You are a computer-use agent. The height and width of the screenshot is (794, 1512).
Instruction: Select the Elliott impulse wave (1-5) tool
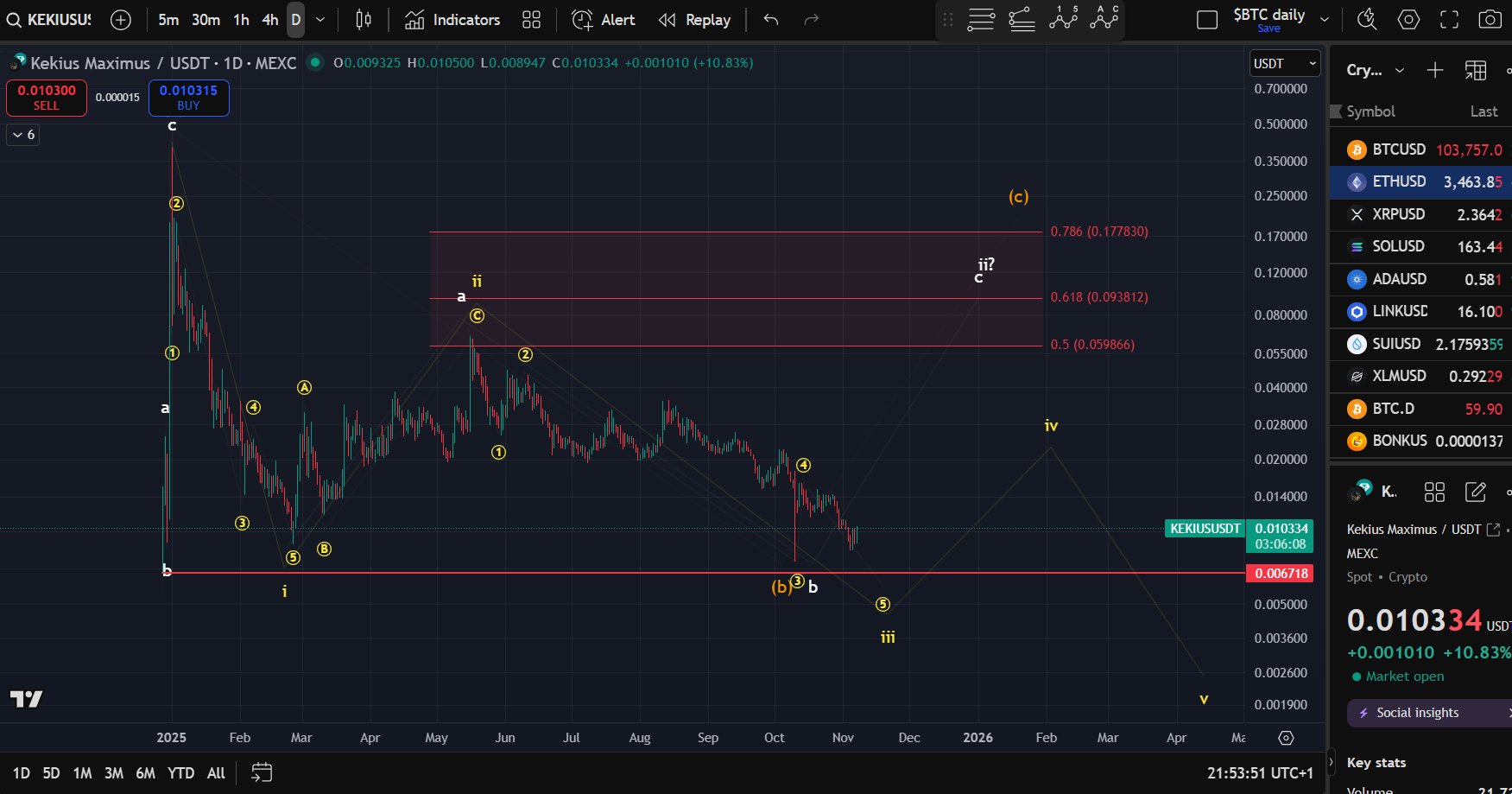pyautogui.click(x=1063, y=17)
